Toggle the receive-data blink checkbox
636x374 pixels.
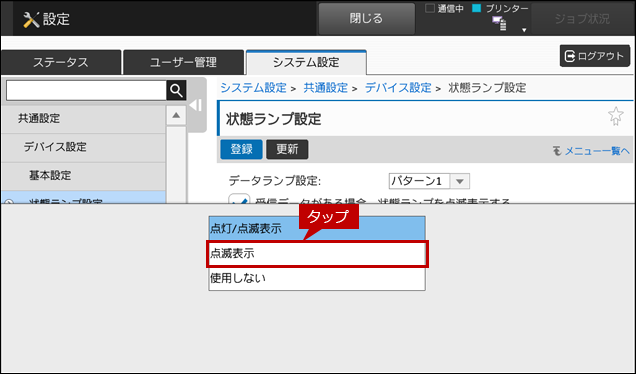tap(239, 200)
